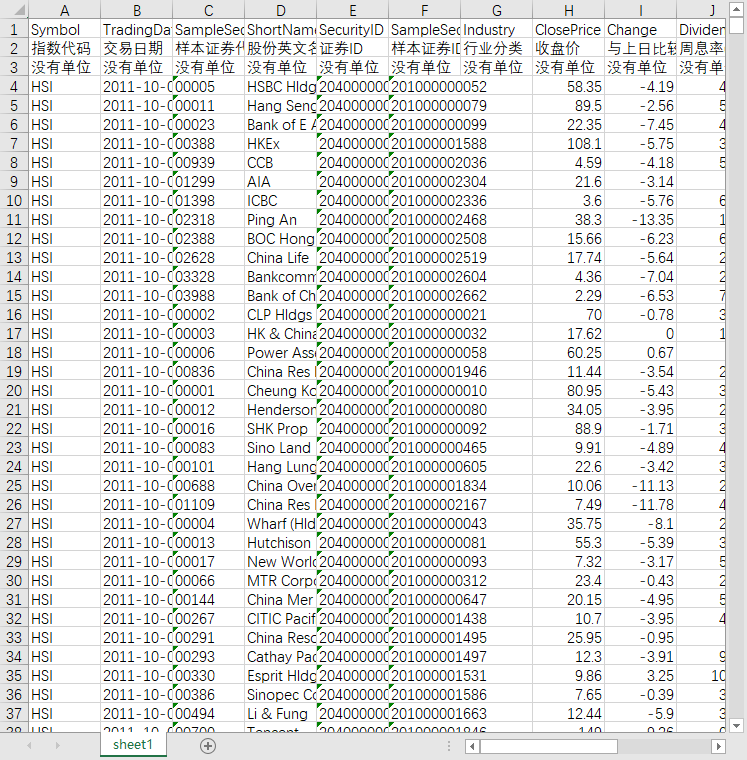Select the sheet1 tab
This screenshot has width=747, height=760.
click(x=133, y=744)
